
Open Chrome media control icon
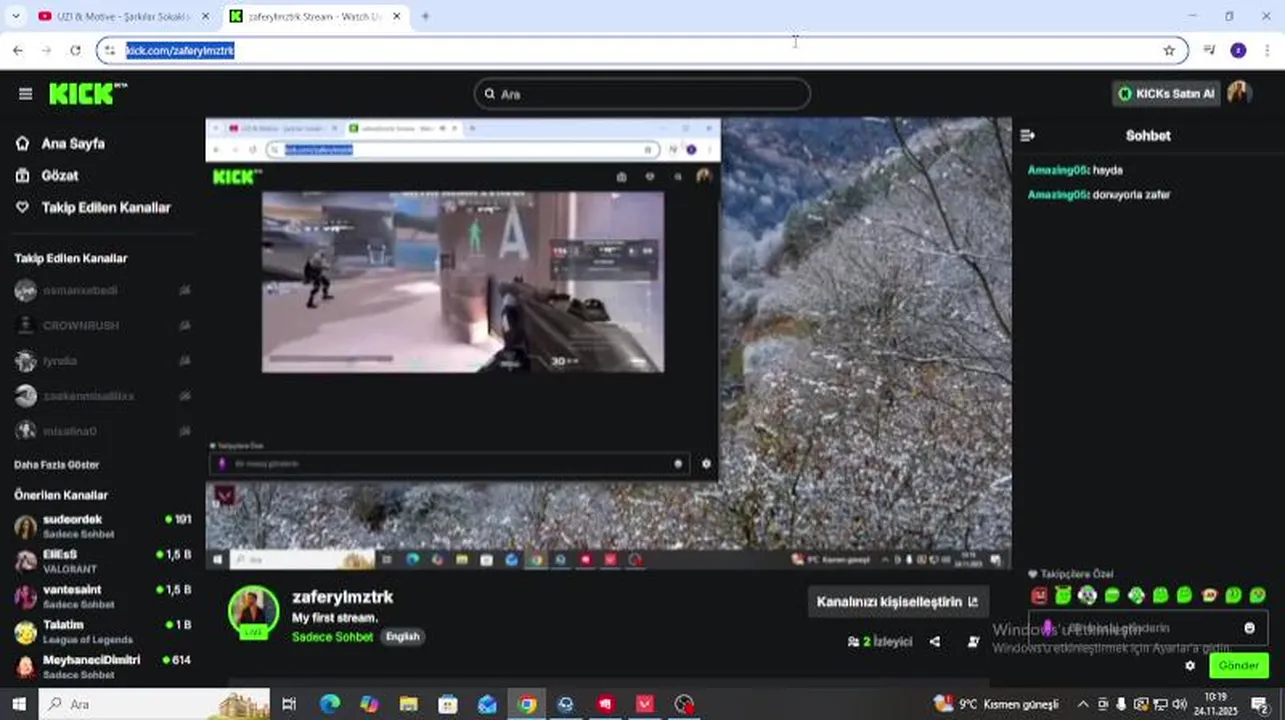click(x=1209, y=50)
